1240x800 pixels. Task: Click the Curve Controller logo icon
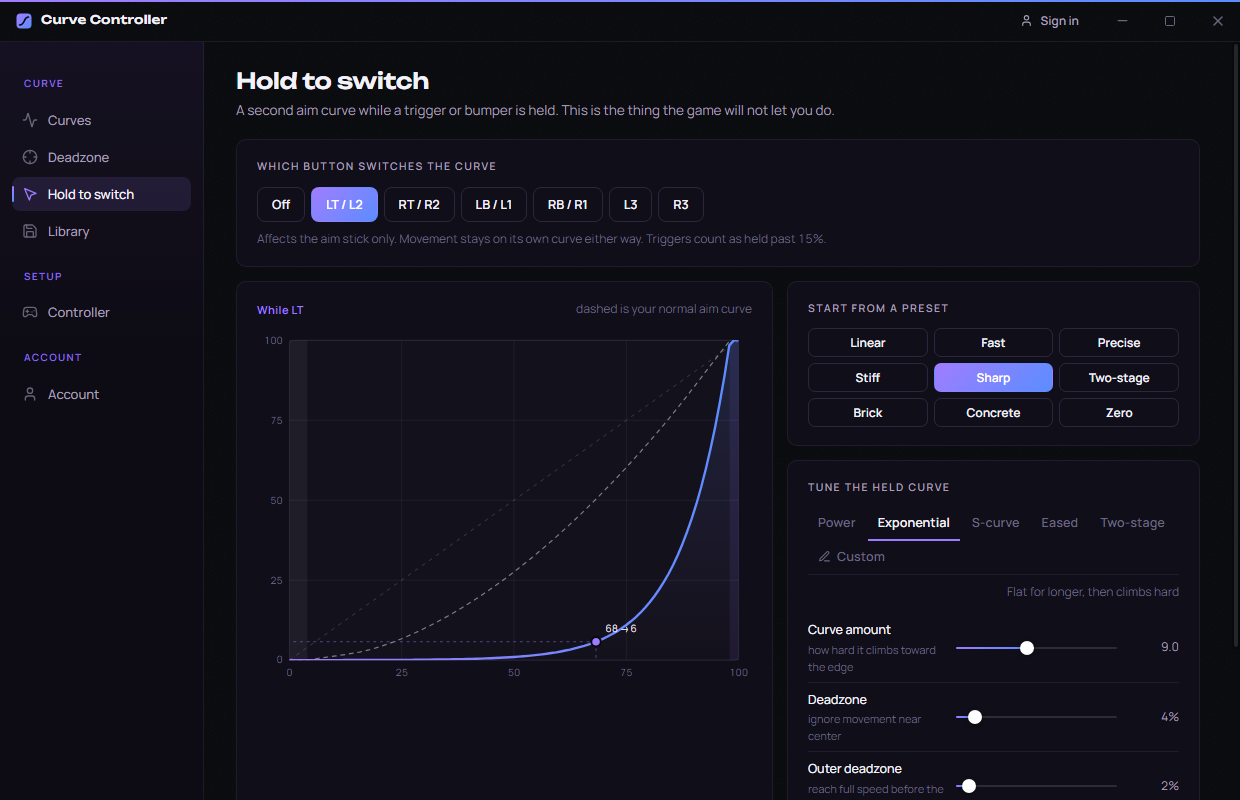[x=24, y=20]
